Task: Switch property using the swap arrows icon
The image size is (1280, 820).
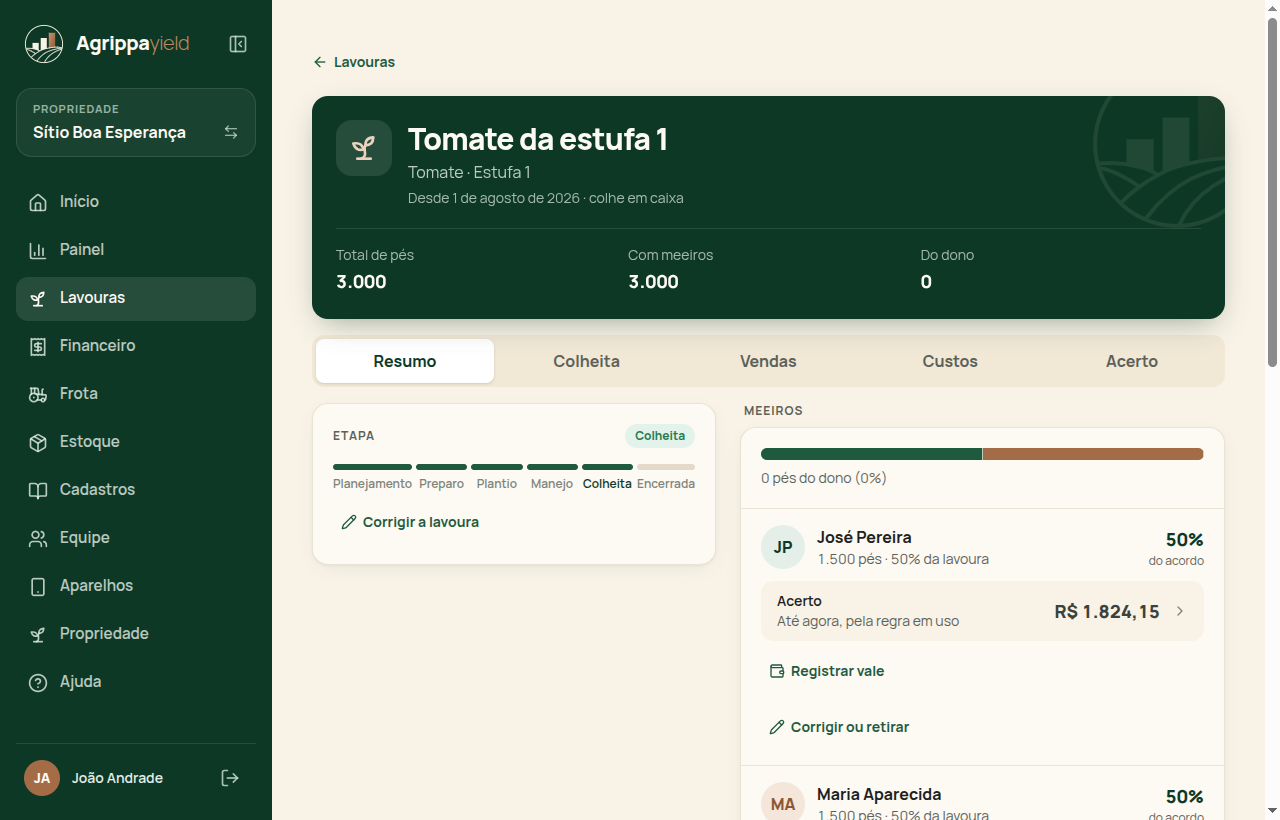Action: (x=231, y=132)
